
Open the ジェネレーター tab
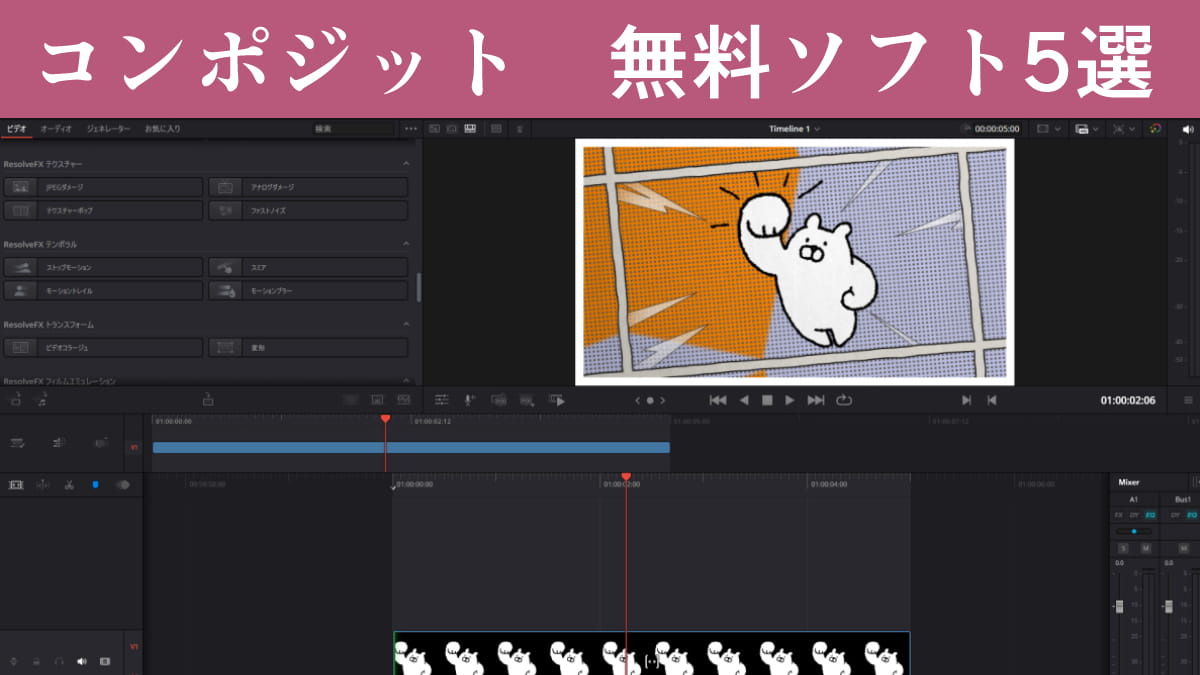coord(108,129)
